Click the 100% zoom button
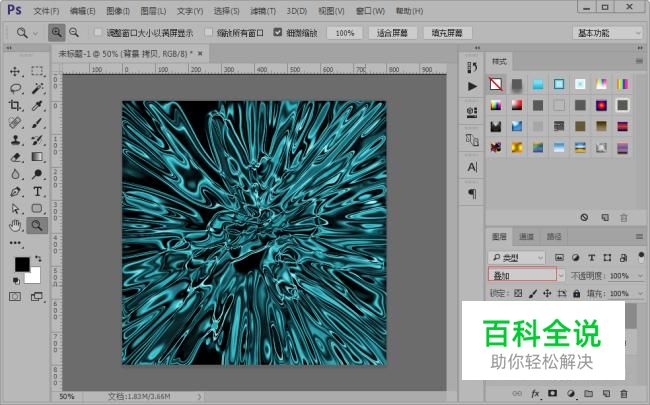Image resolution: width=650 pixels, height=405 pixels. (344, 33)
